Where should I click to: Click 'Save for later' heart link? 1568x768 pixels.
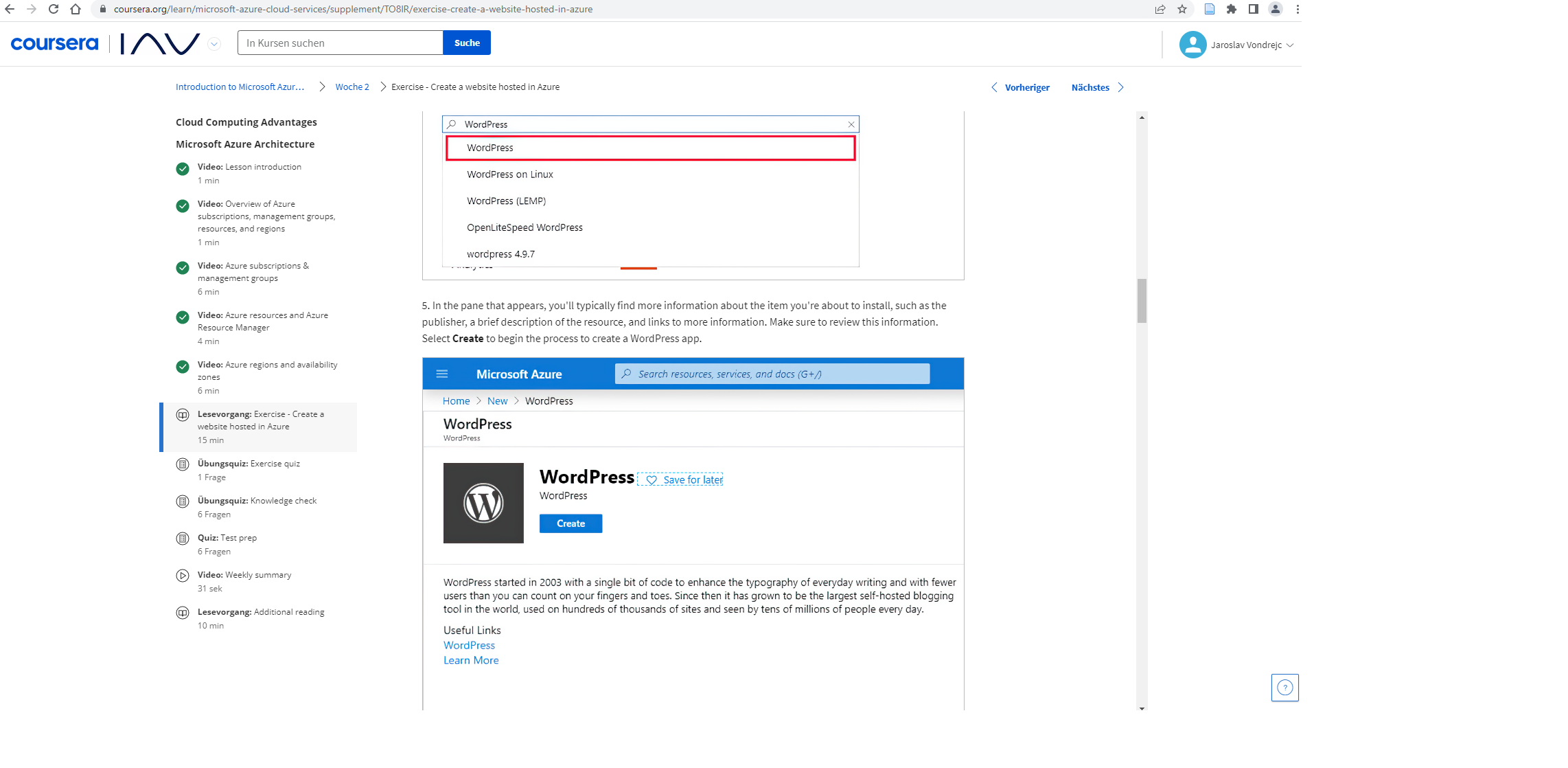[x=680, y=479]
